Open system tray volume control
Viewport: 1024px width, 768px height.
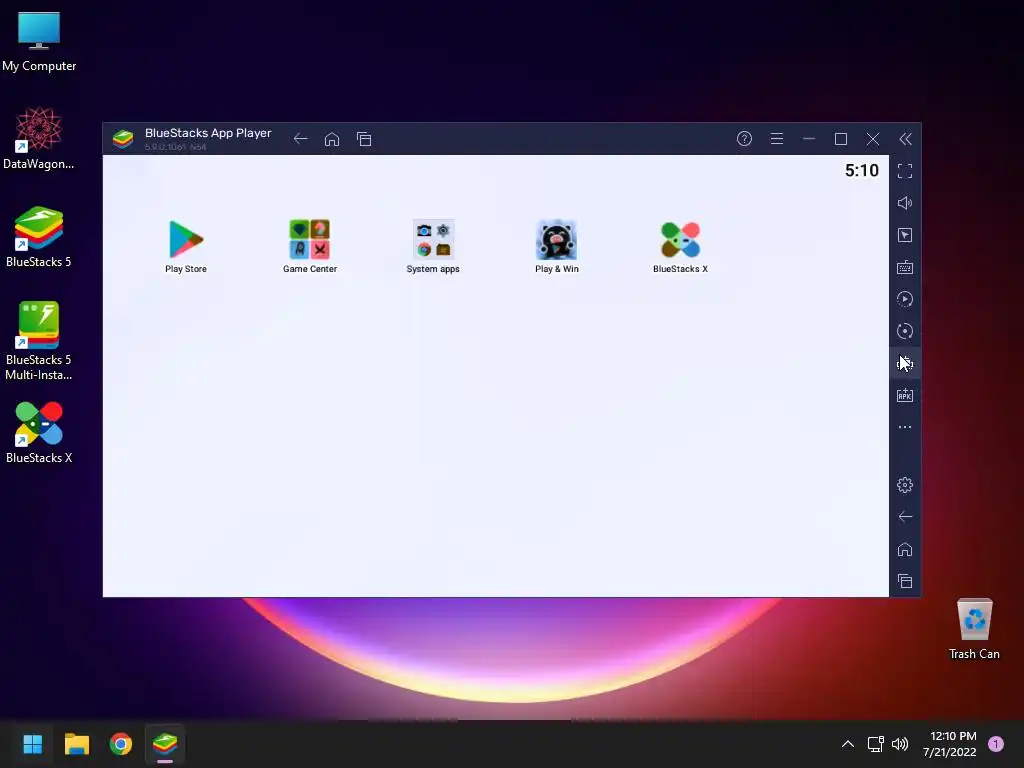coord(900,744)
